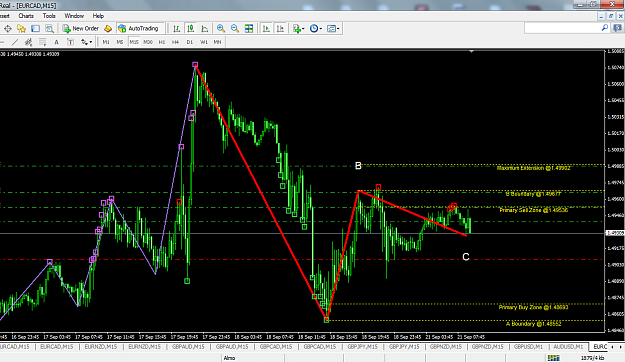This screenshot has height=362, width=625.
Task: Open the Help menu
Action: click(x=98, y=16)
